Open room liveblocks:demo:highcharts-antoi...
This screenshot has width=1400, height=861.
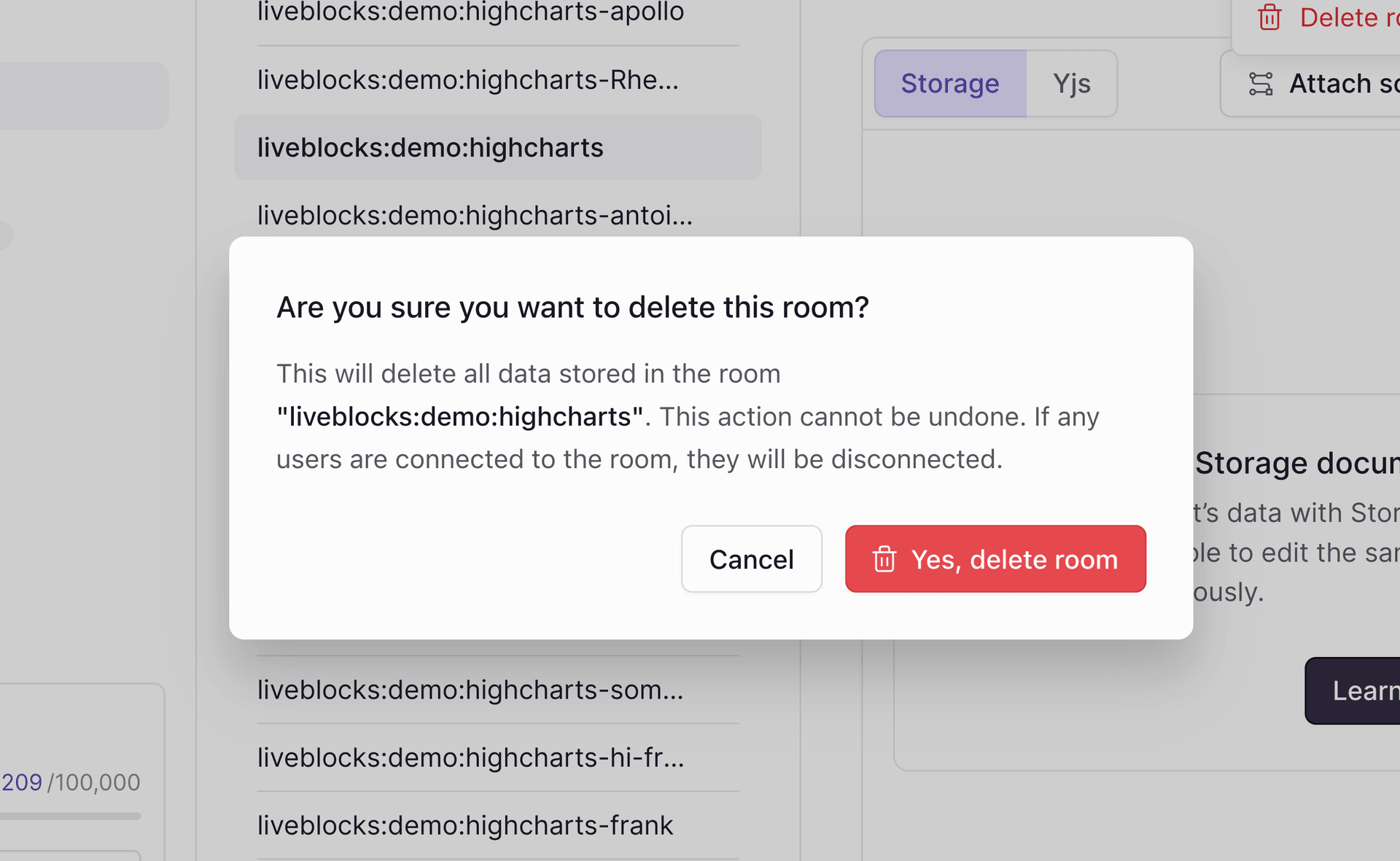coord(475,215)
